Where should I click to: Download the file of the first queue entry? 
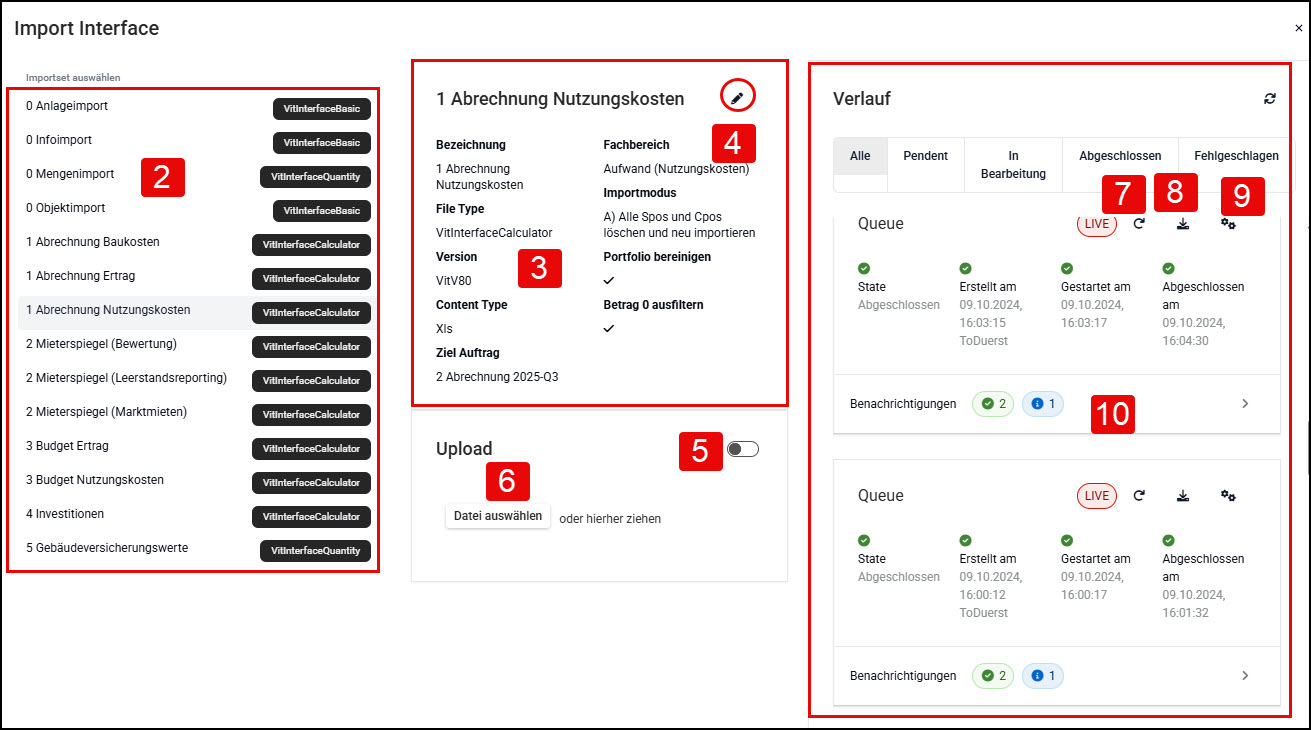coord(1183,224)
